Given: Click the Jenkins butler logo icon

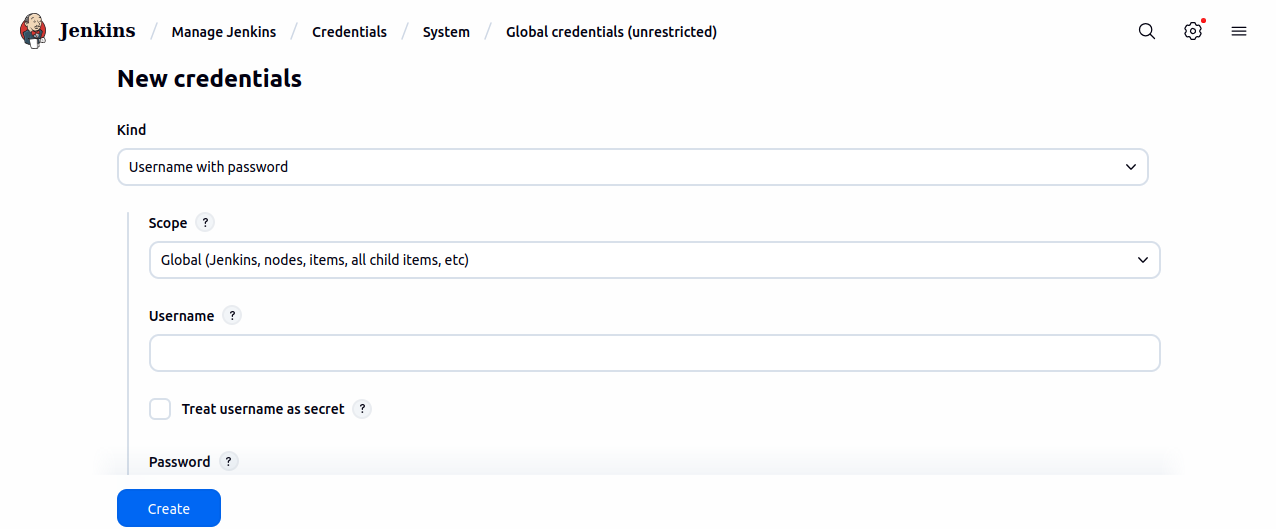Looking at the screenshot, I should pyautogui.click(x=33, y=31).
